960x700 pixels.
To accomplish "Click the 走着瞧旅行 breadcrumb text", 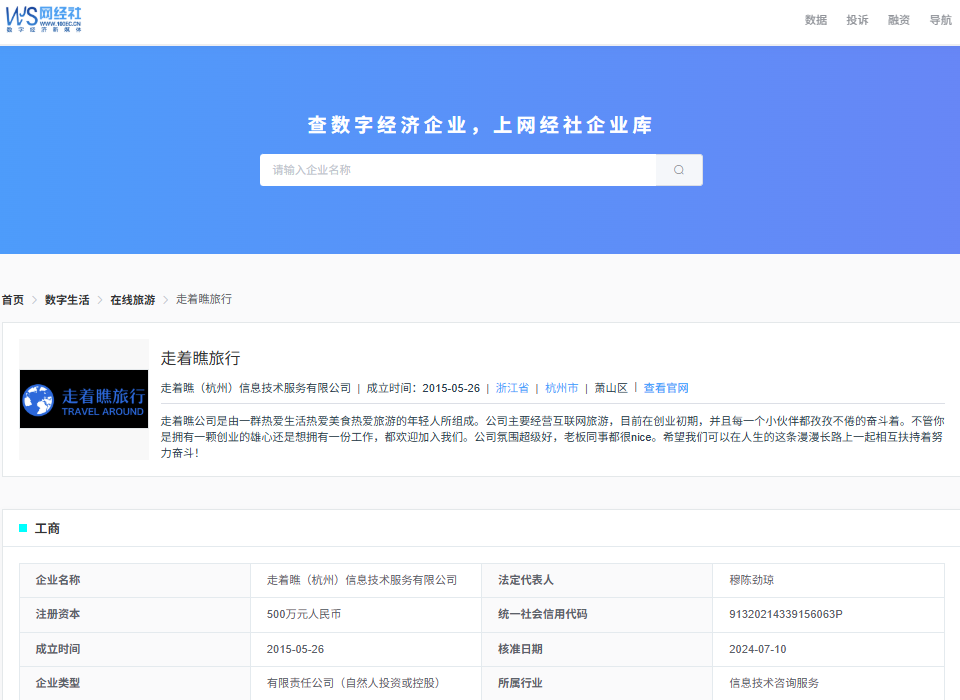I will pyautogui.click(x=204, y=299).
